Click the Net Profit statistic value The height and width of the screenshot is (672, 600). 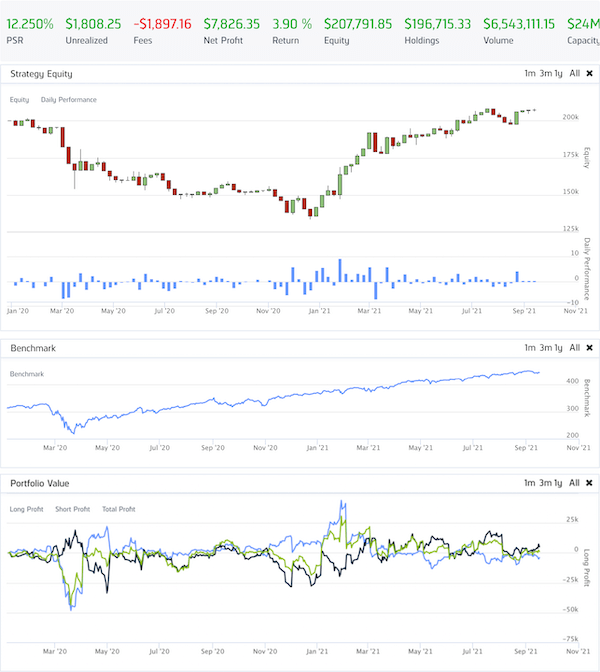pos(231,23)
